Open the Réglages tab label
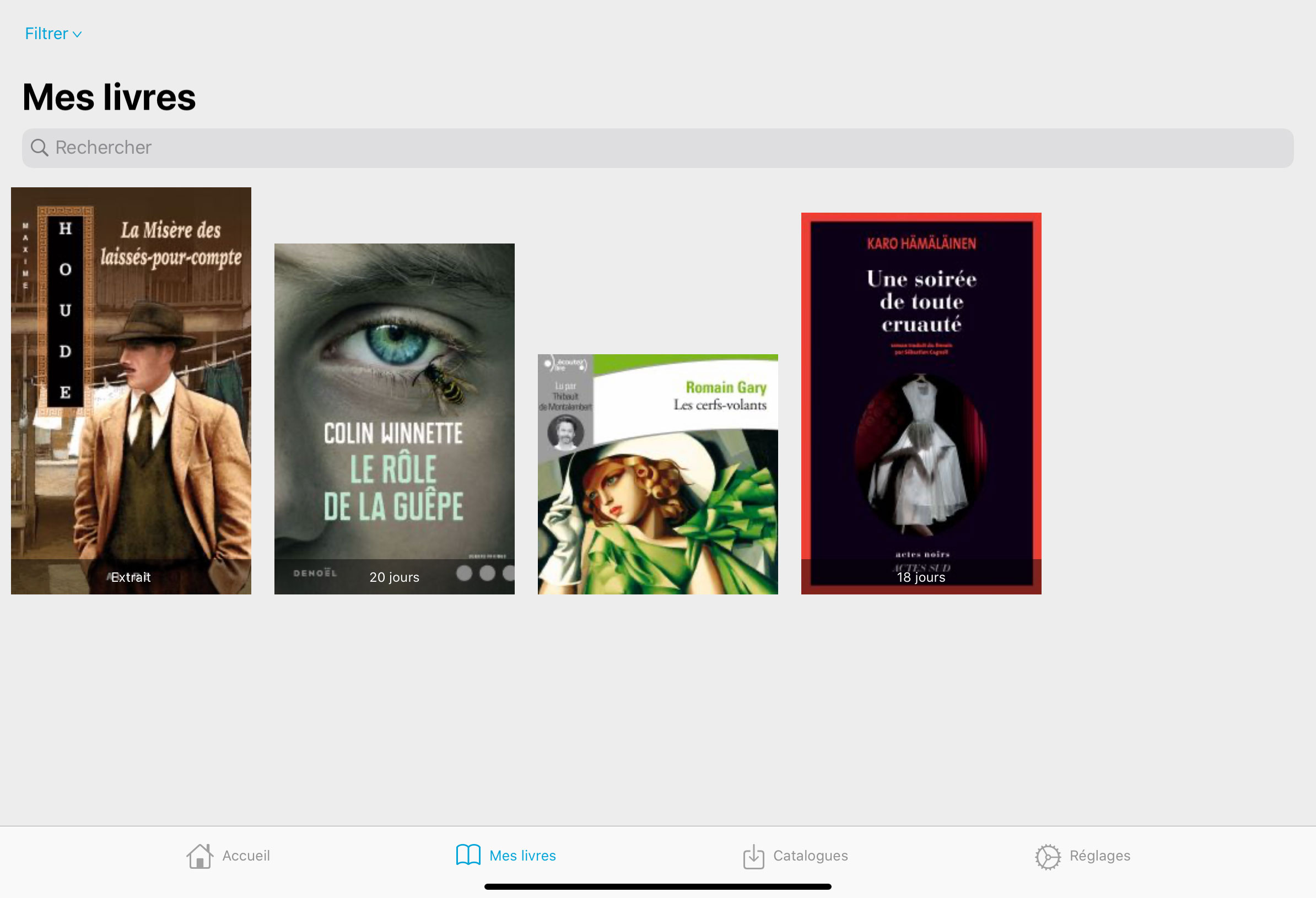 1099,856
